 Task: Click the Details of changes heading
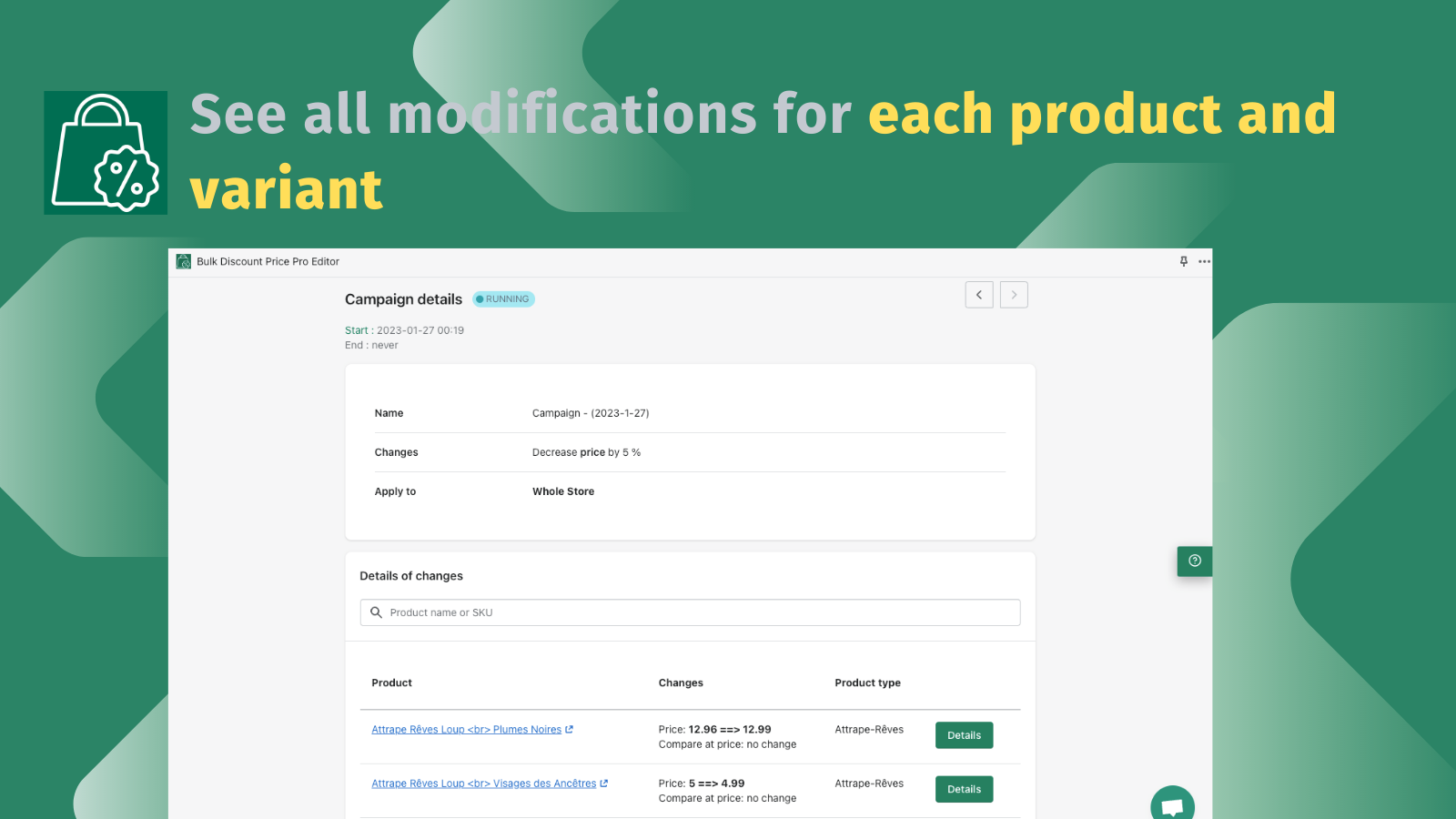pyautogui.click(x=411, y=576)
